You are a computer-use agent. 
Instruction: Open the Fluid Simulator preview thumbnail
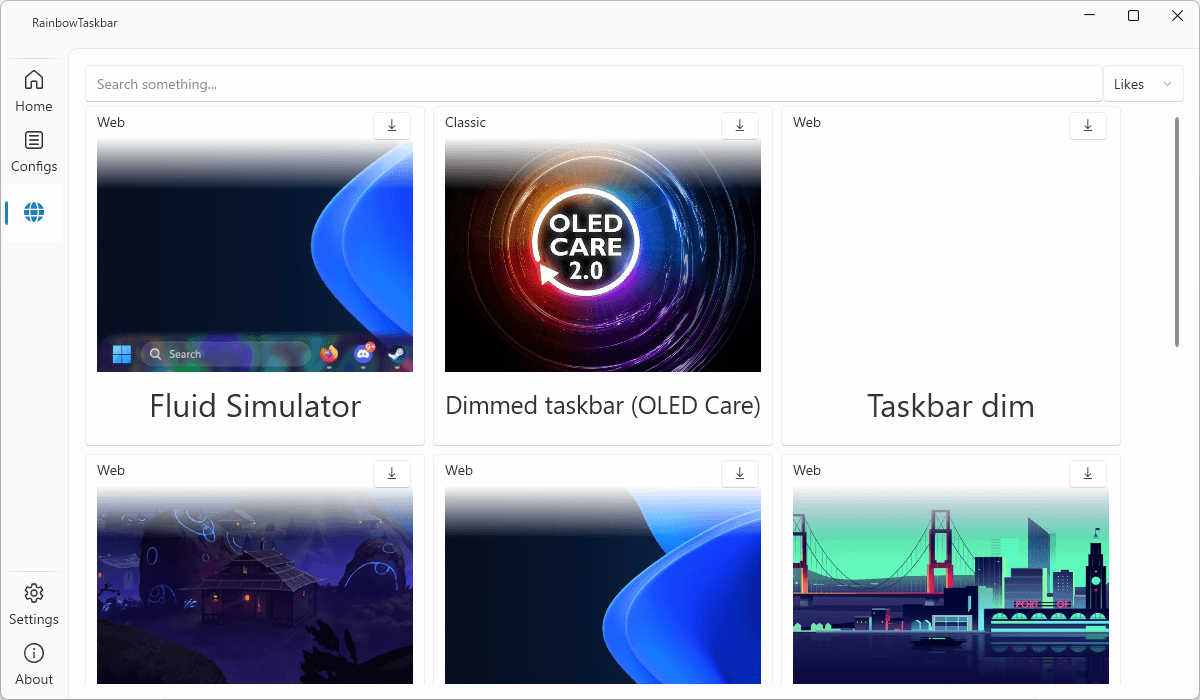[255, 256]
